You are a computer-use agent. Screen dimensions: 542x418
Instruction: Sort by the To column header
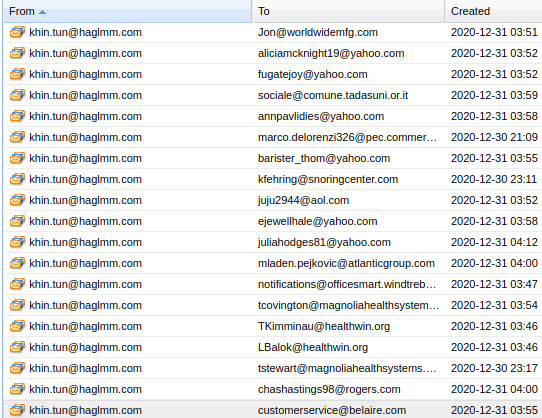[x=348, y=11]
